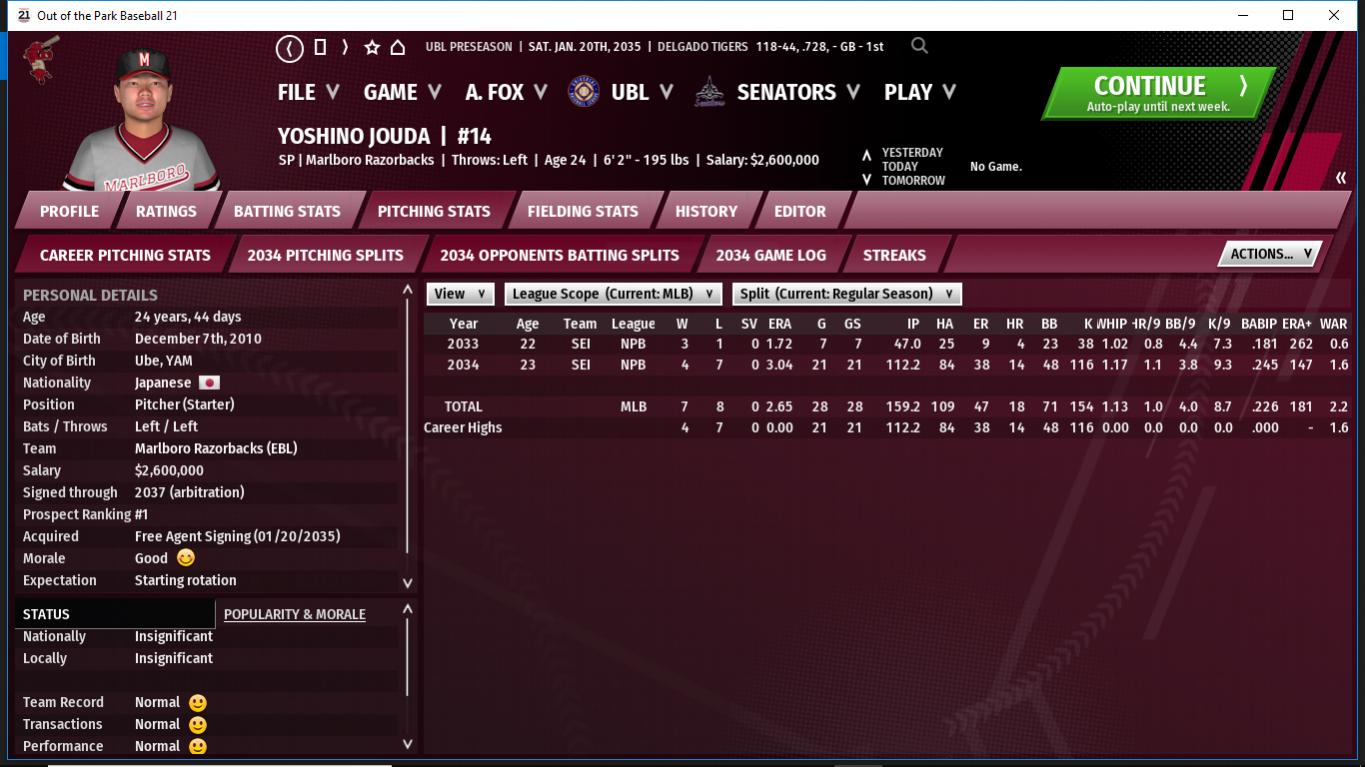Image resolution: width=1365 pixels, height=767 pixels.
Task: Select the 2033 season stats row
Action: pos(886,344)
